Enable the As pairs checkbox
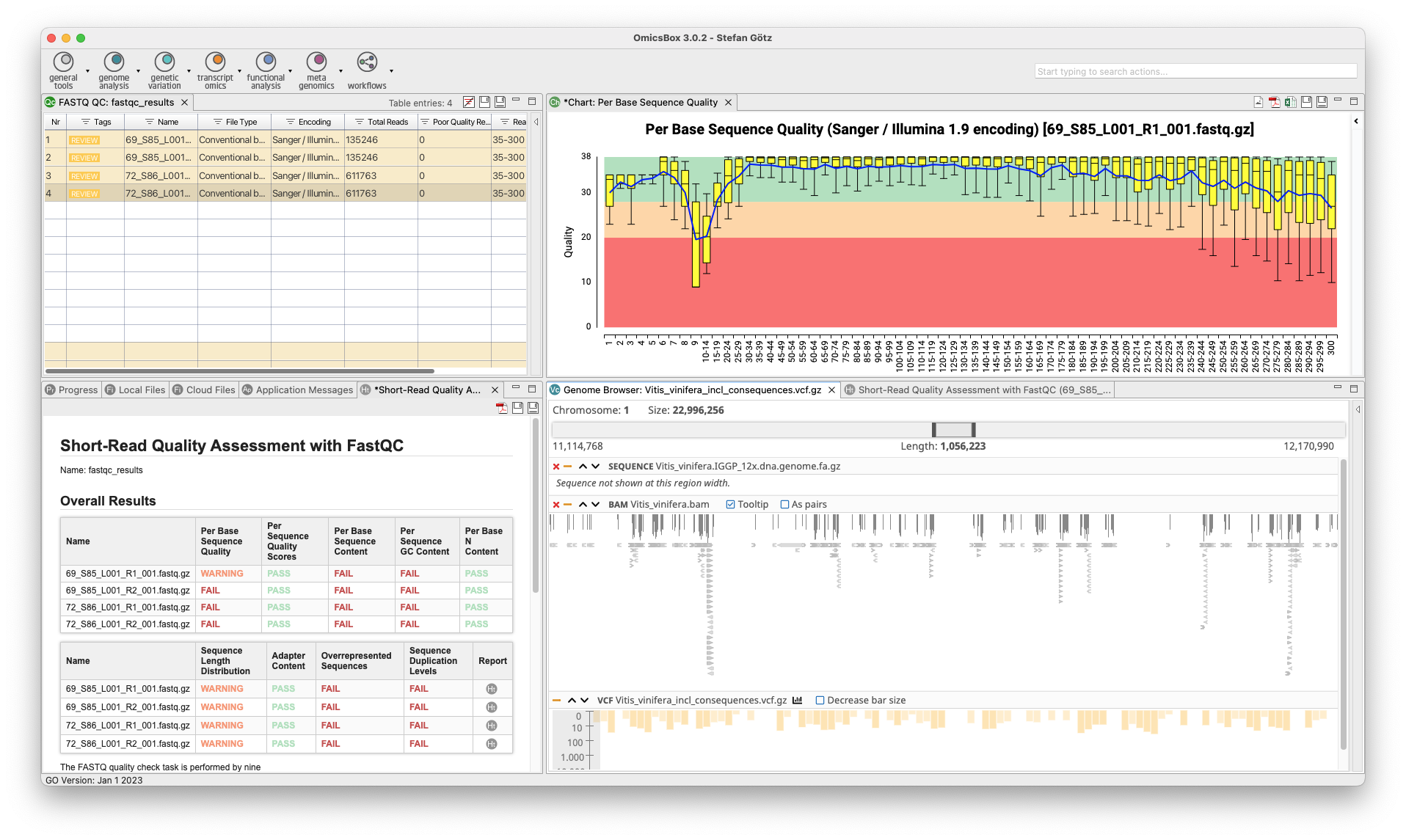This screenshot has width=1406, height=840. point(784,505)
